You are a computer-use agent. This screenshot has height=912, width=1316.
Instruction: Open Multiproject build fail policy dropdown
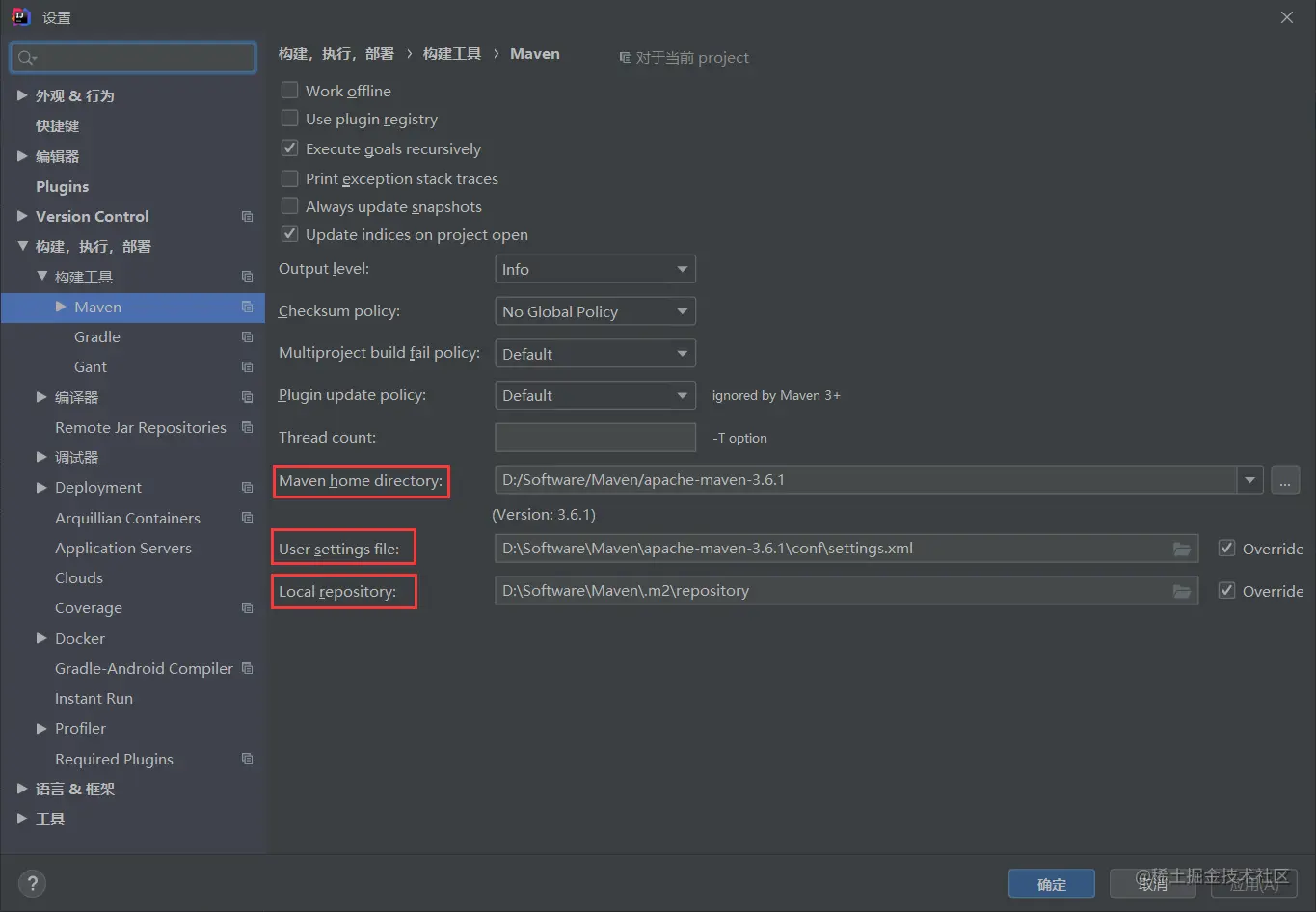595,354
